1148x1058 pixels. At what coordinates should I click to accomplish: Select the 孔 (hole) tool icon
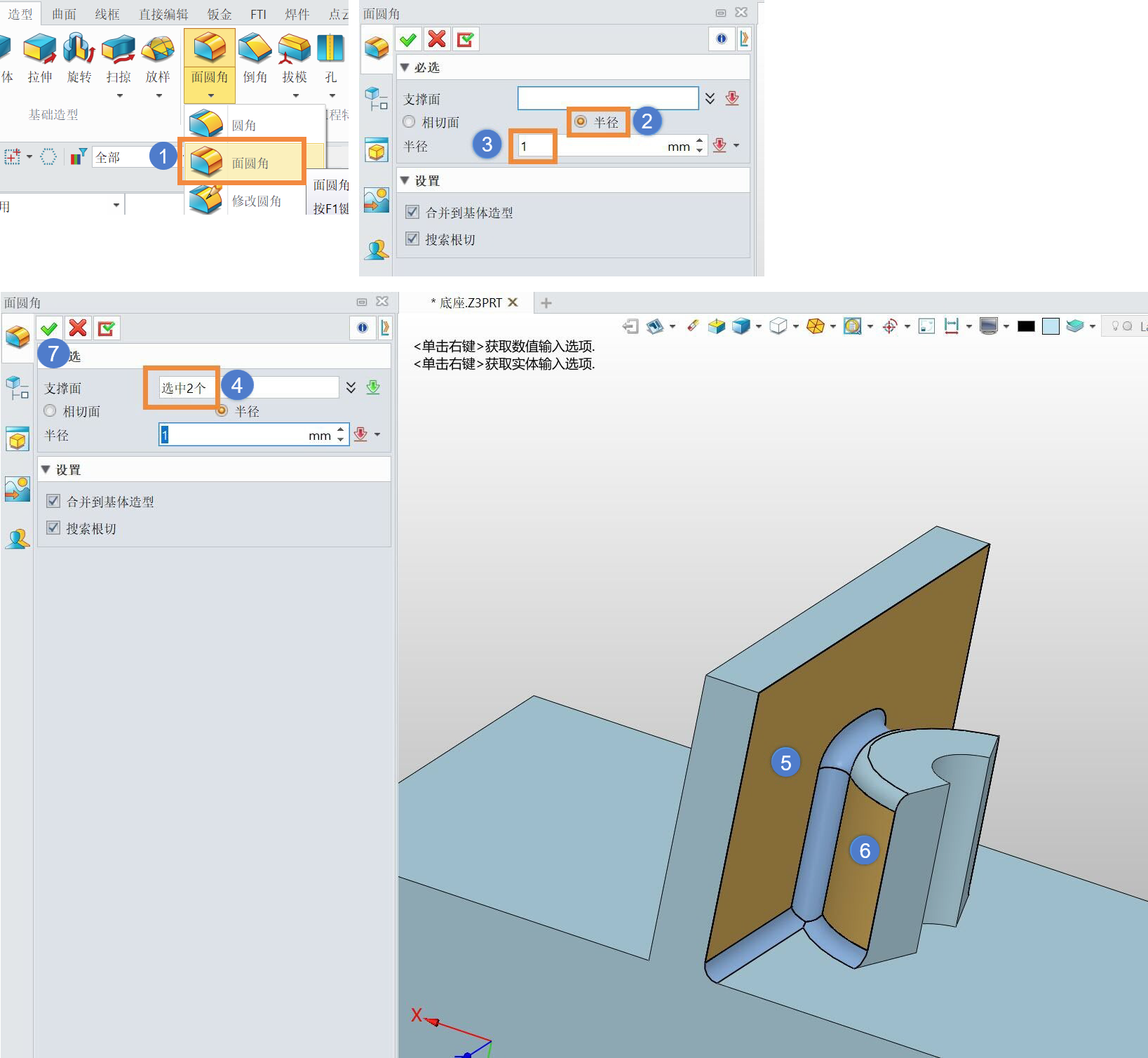(x=330, y=48)
